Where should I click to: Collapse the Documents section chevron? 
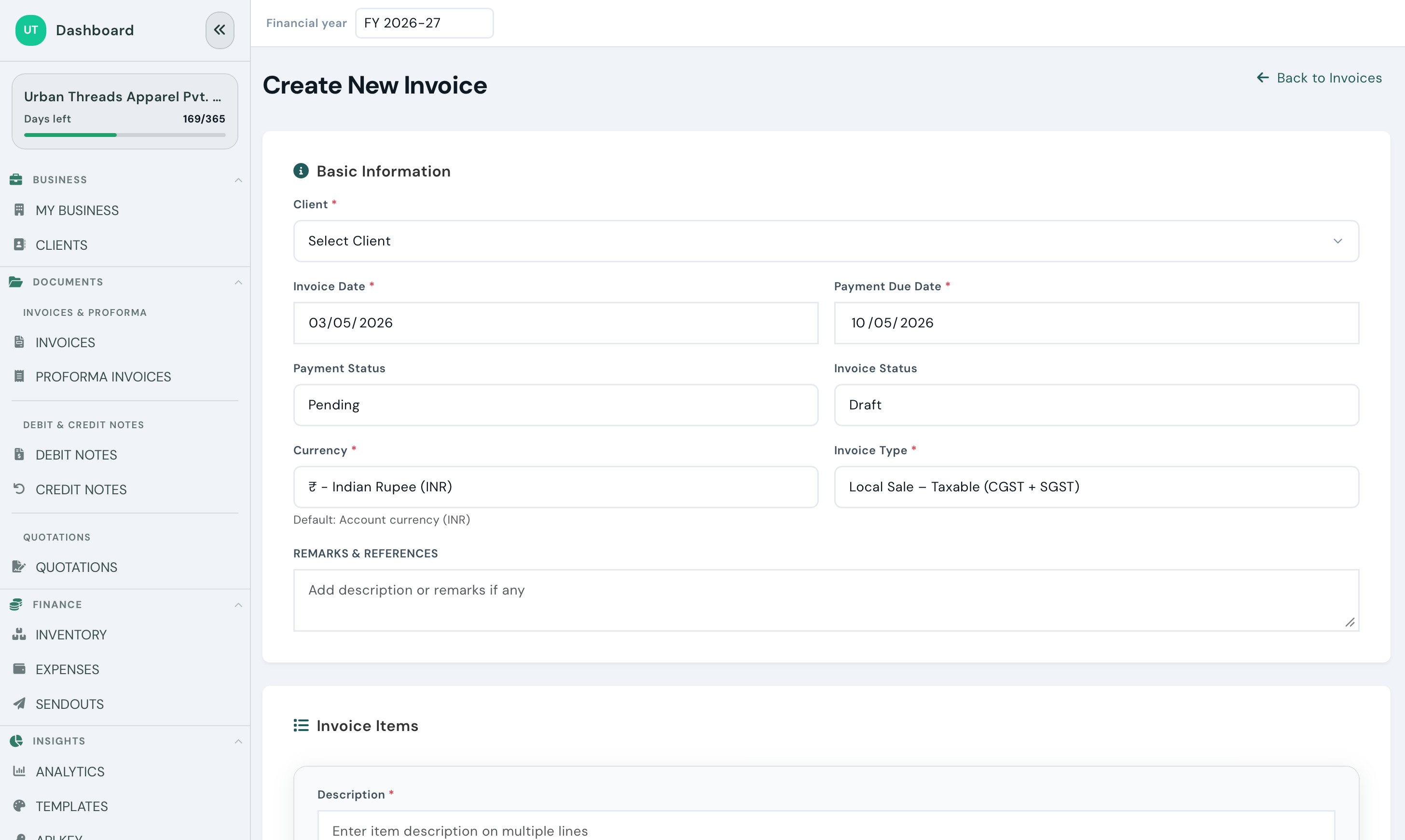tap(238, 282)
